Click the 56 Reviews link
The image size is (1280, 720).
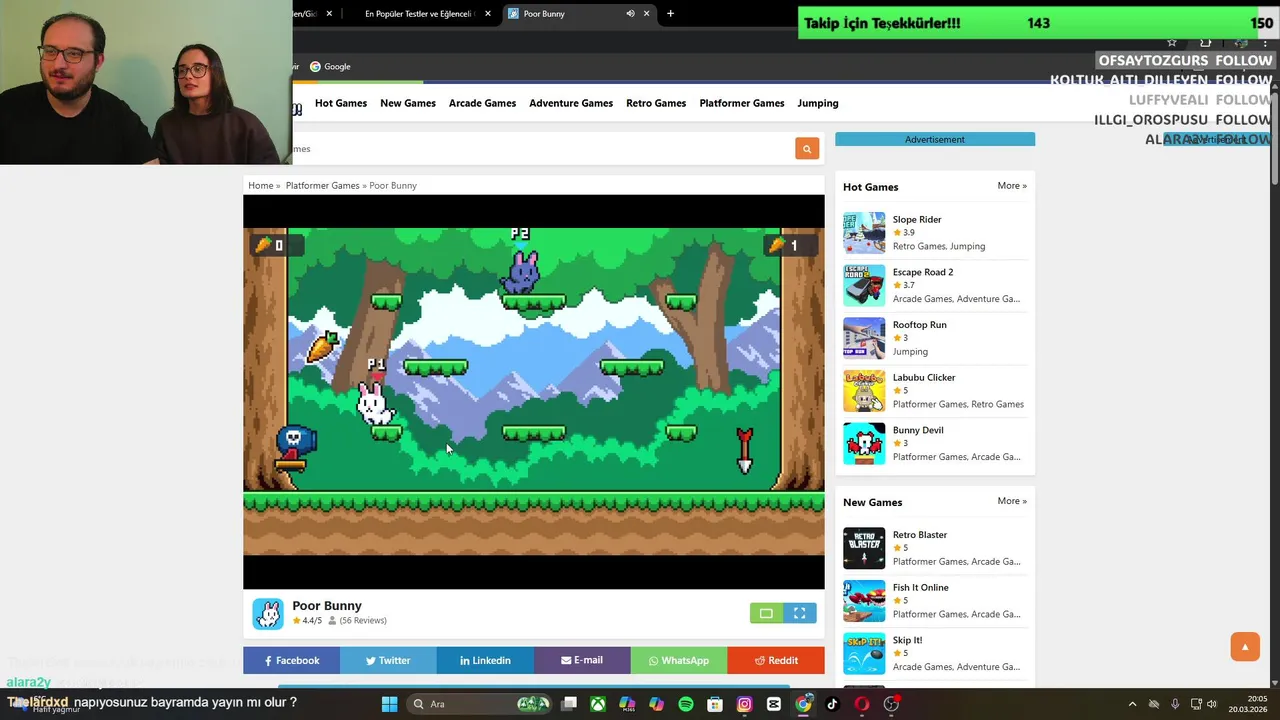click(x=363, y=621)
